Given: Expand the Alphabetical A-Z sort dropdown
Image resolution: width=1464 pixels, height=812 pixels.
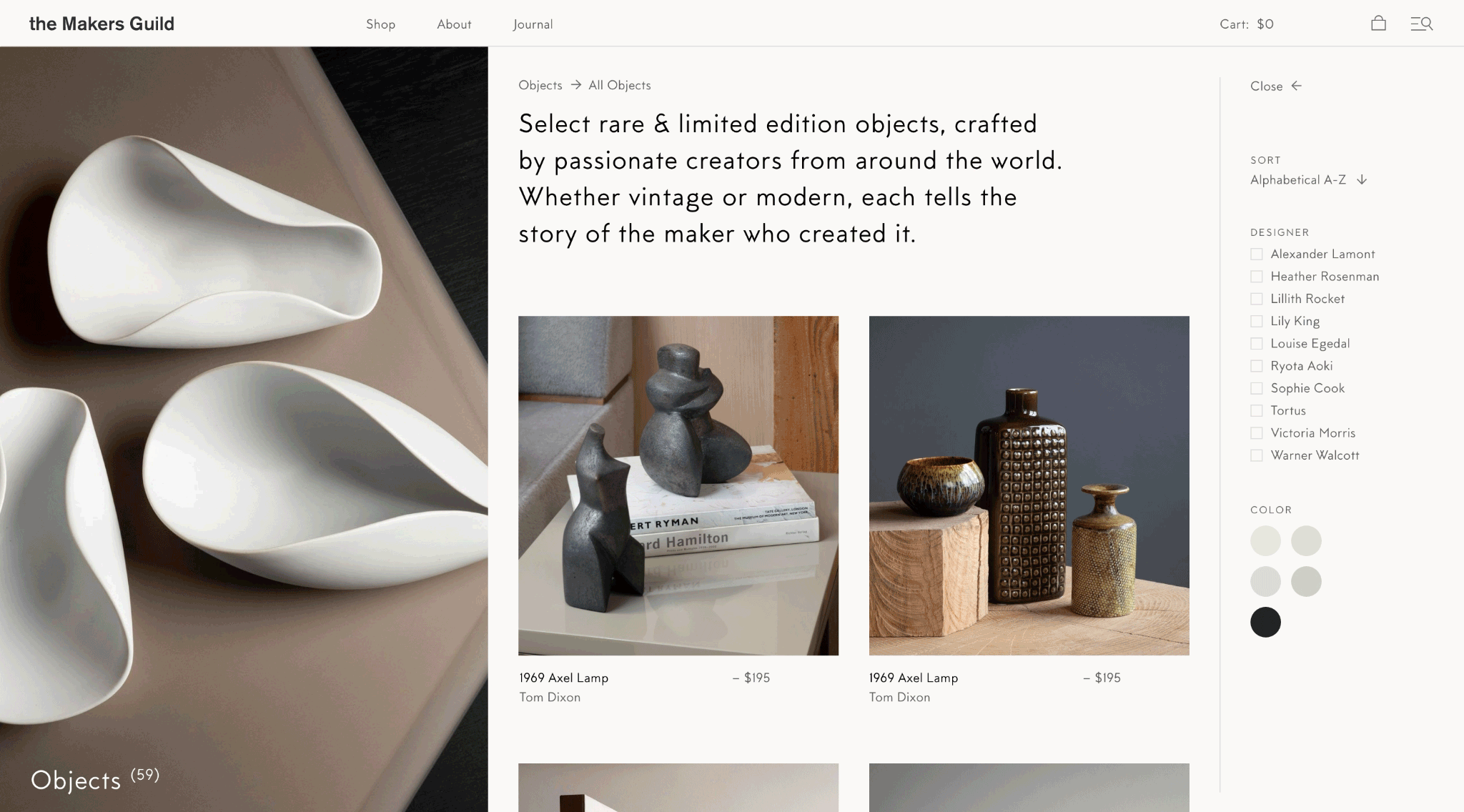Looking at the screenshot, I should pos(1308,179).
